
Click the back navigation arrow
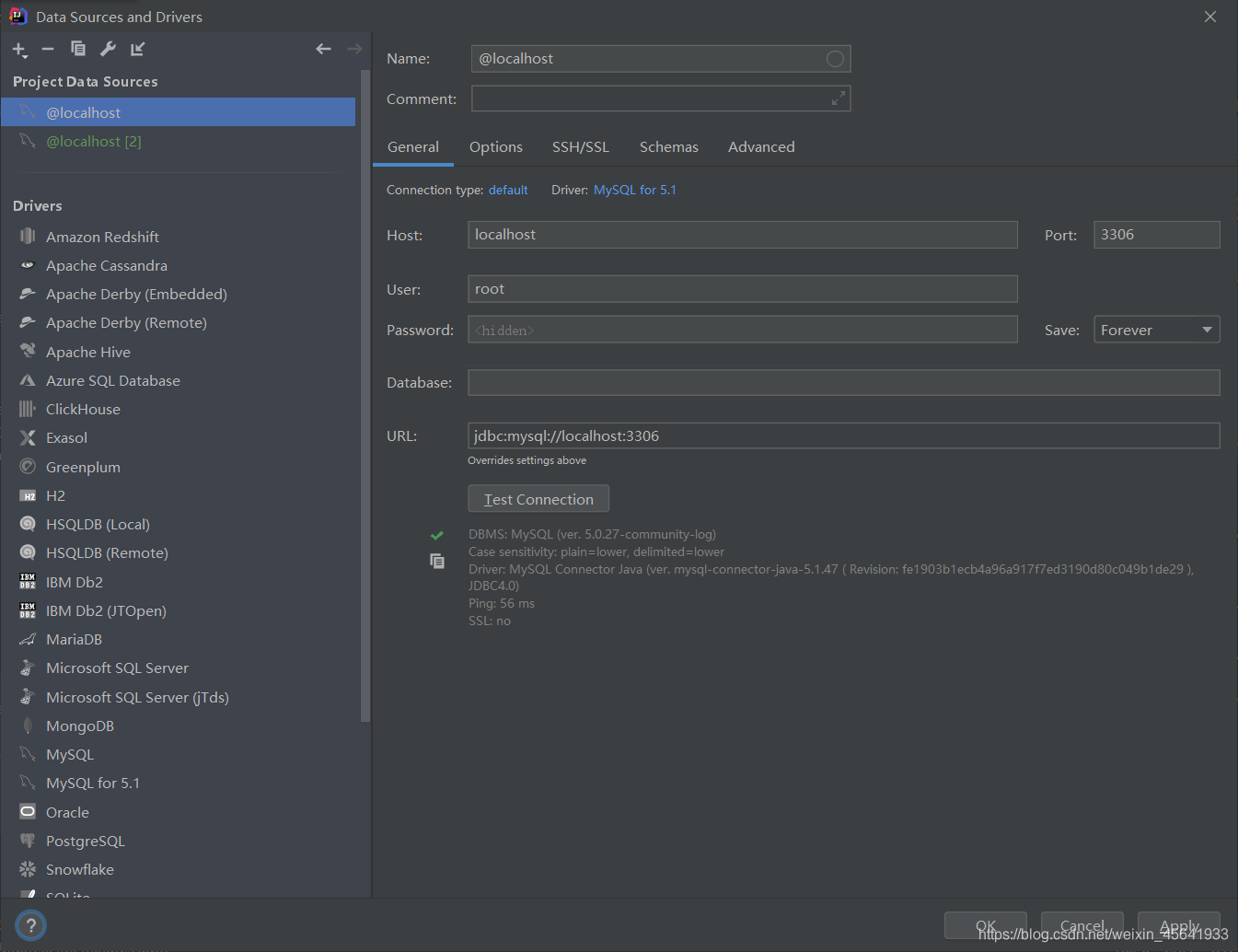pos(323,48)
